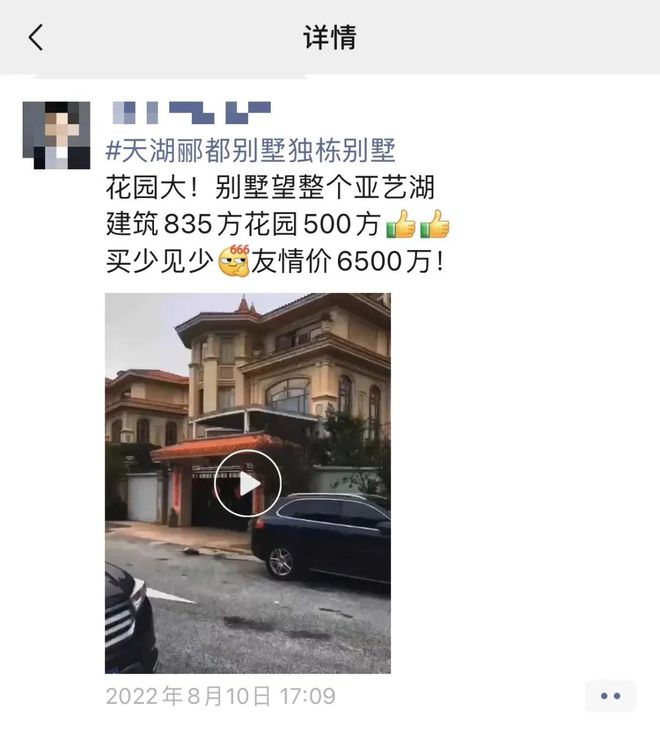Screen dimensions: 660x749
Task: Click the 666 smirking emoji
Action: 234,261
